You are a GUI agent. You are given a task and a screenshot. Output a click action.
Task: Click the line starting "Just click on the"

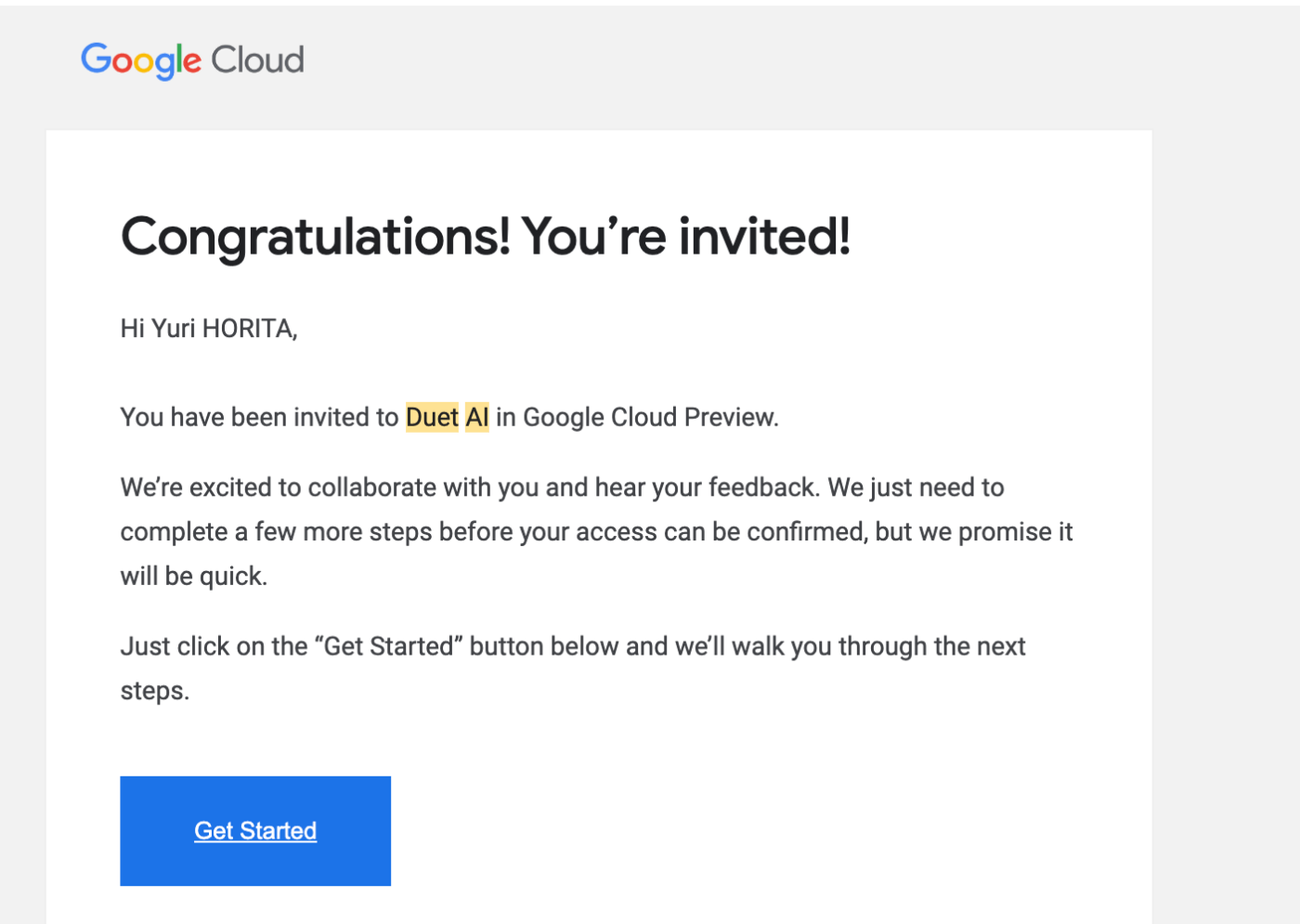coord(573,646)
